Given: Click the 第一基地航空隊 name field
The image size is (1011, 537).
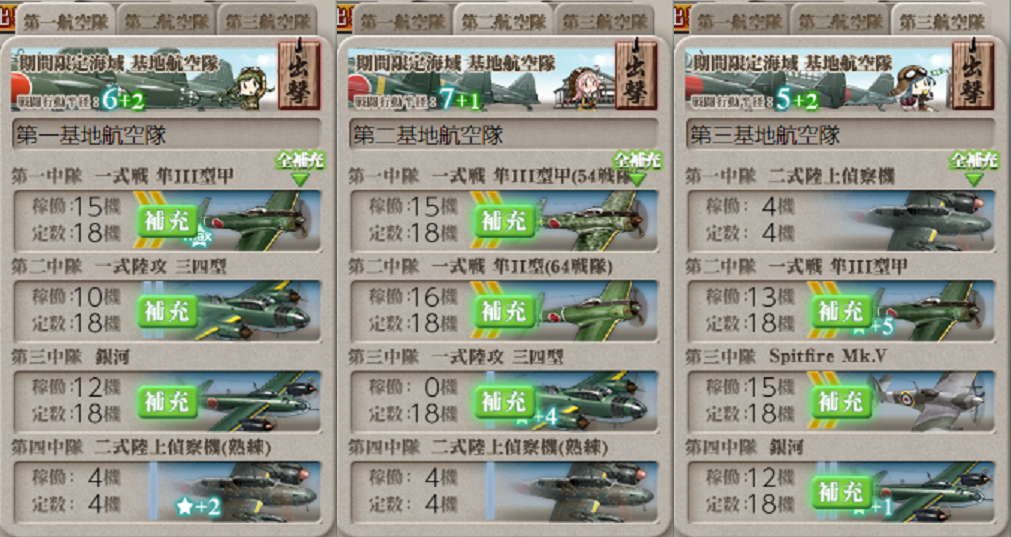Looking at the screenshot, I should (x=166, y=134).
